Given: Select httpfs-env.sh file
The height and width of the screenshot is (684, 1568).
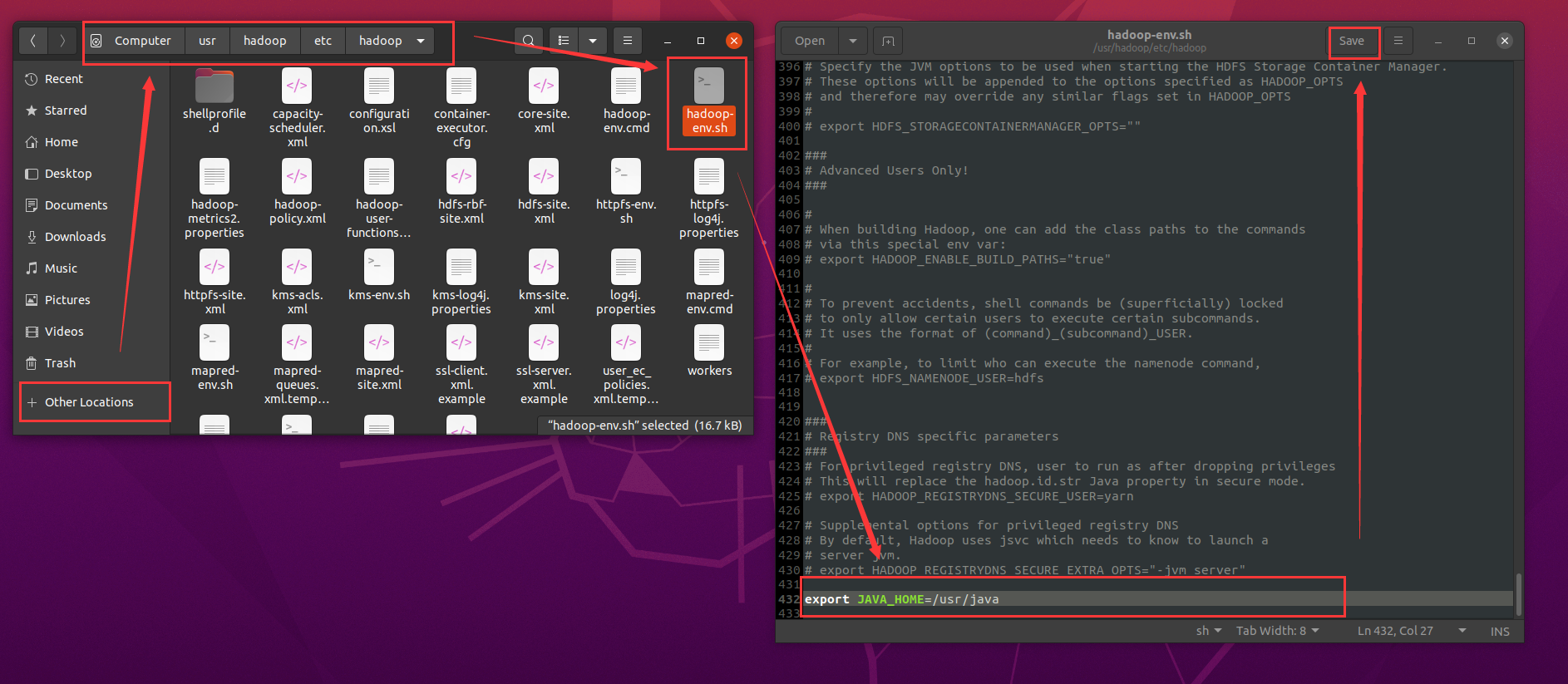Looking at the screenshot, I should click(626, 192).
